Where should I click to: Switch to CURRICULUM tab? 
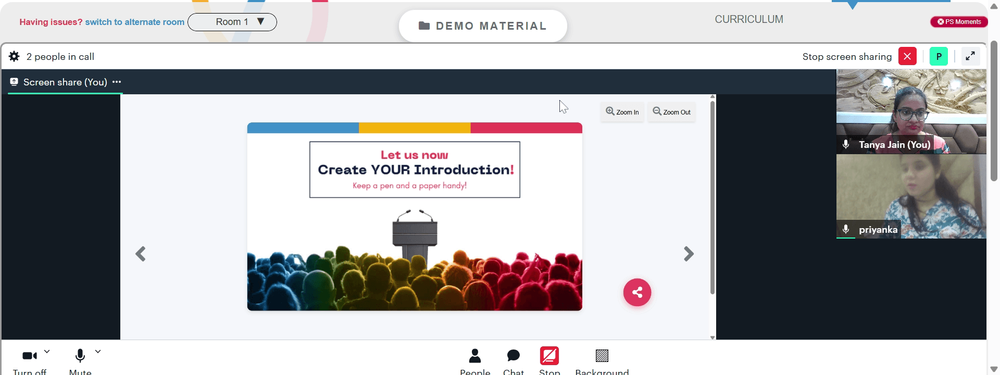[x=749, y=20]
